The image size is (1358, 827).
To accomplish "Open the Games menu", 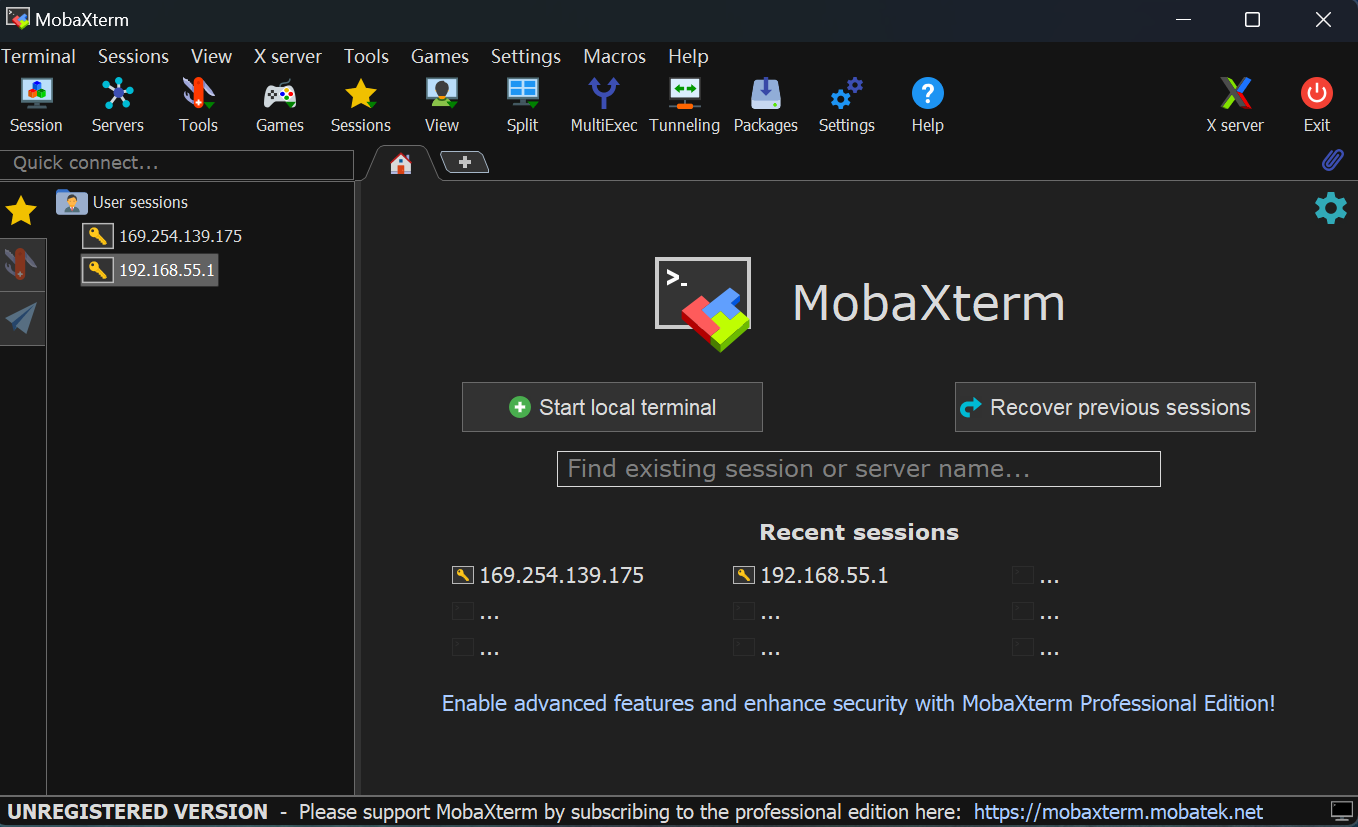I will [440, 56].
